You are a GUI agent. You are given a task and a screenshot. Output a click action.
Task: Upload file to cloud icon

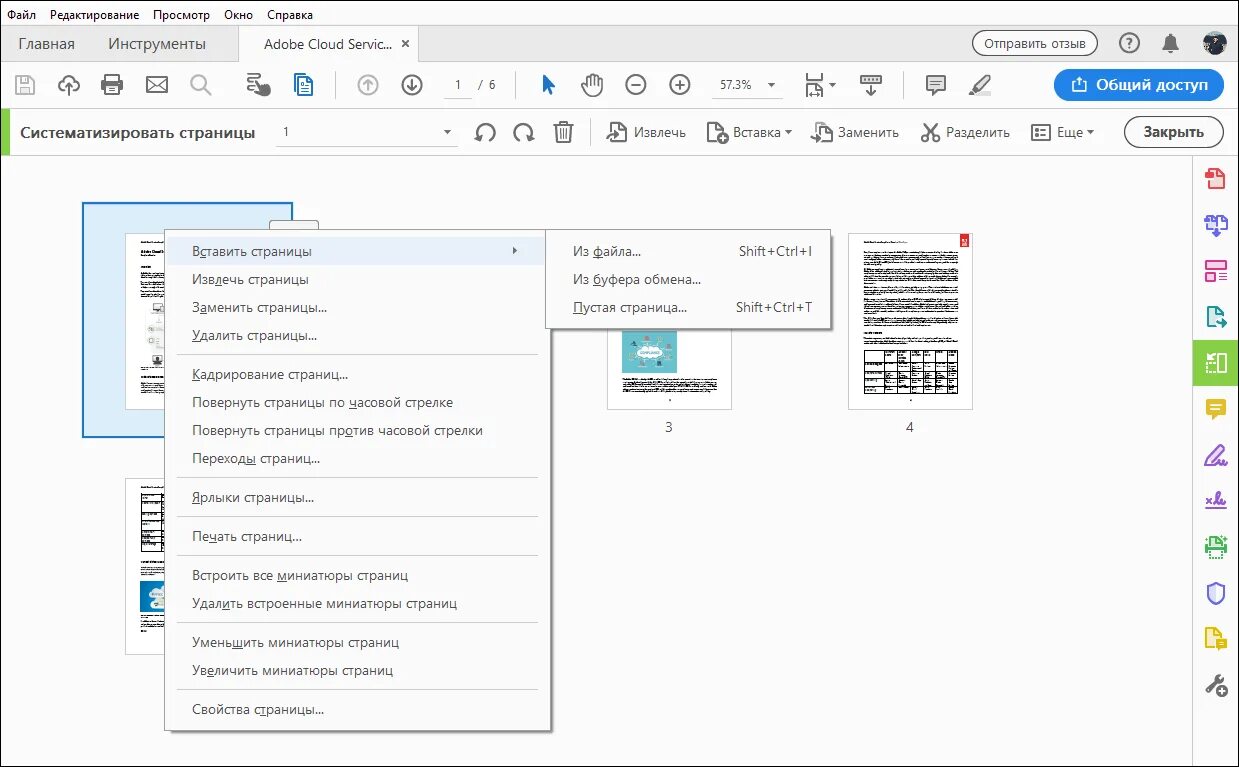pyautogui.click(x=69, y=85)
